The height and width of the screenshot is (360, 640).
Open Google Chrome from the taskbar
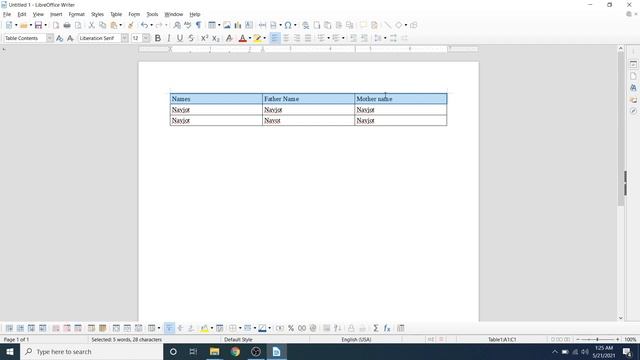point(235,351)
